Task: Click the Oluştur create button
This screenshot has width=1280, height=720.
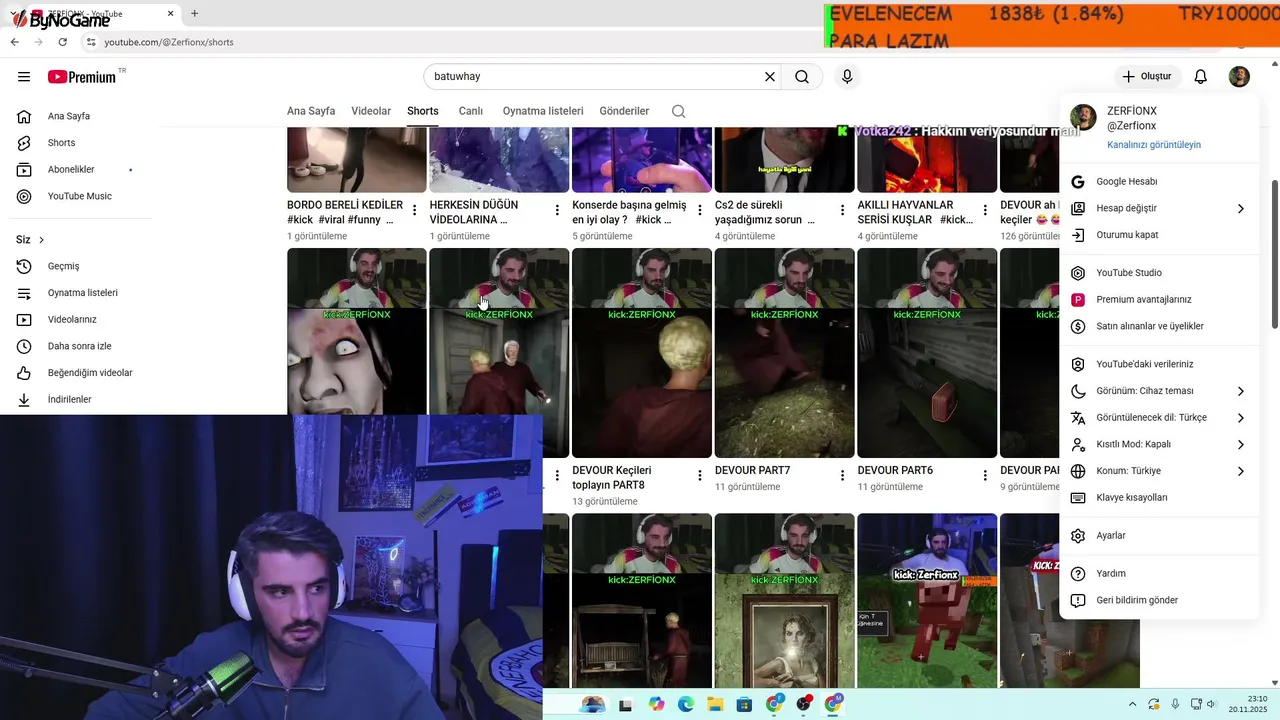Action: [1146, 77]
